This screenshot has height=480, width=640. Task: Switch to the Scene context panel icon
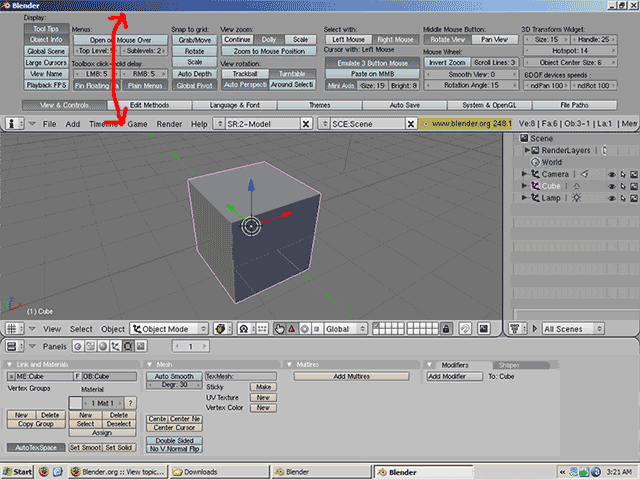point(140,346)
